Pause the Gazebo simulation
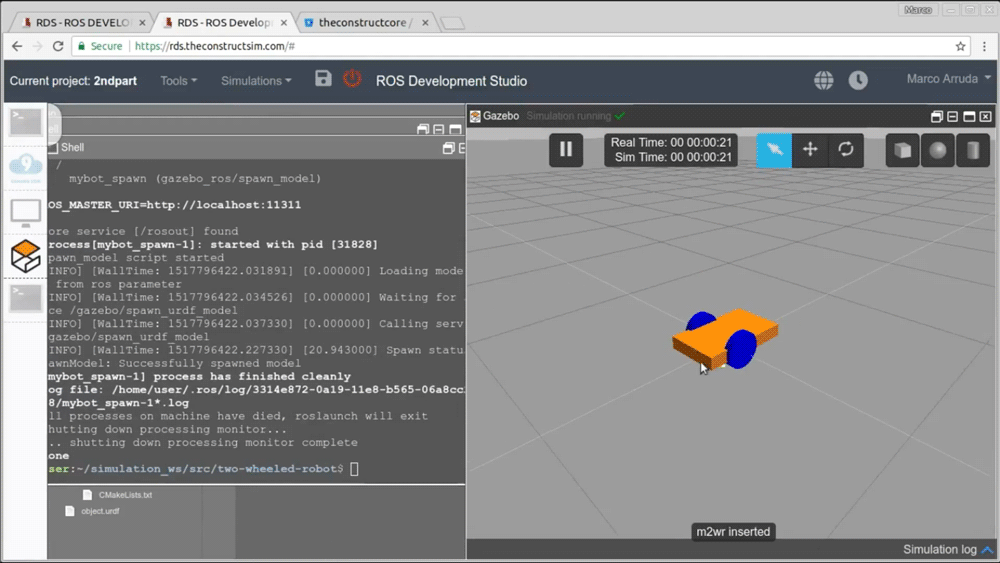The image size is (1000, 563). 566,150
